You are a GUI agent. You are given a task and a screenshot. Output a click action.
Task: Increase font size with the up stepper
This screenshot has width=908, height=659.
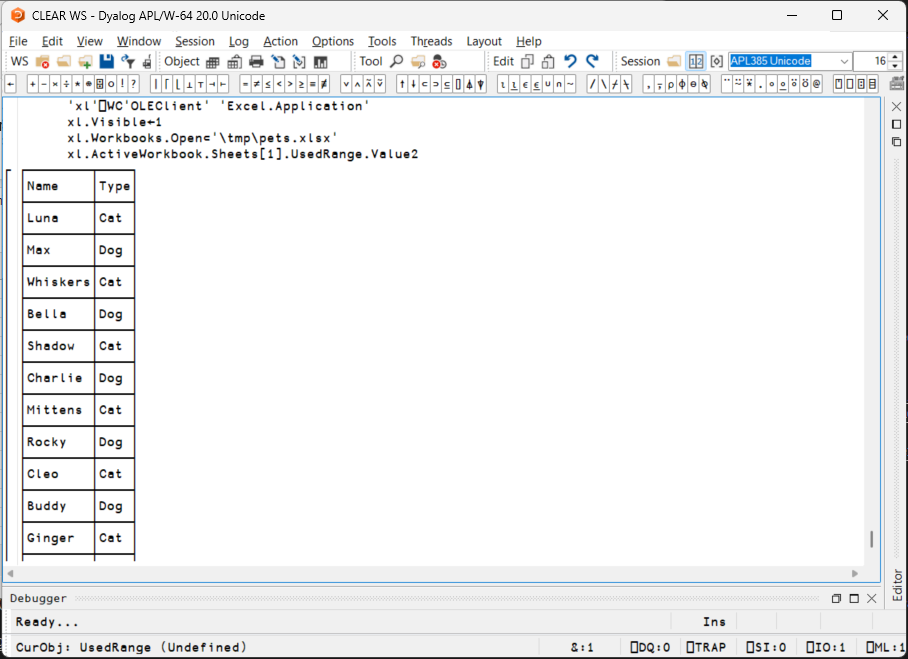click(895, 57)
